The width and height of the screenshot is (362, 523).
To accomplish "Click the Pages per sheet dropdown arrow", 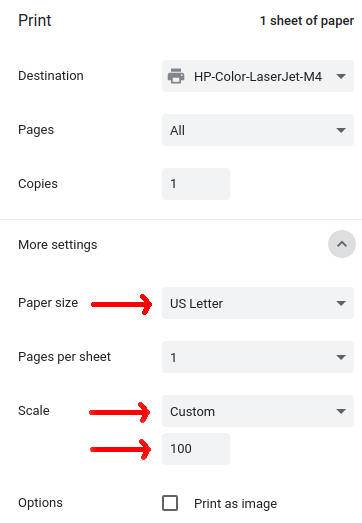I will click(x=341, y=357).
